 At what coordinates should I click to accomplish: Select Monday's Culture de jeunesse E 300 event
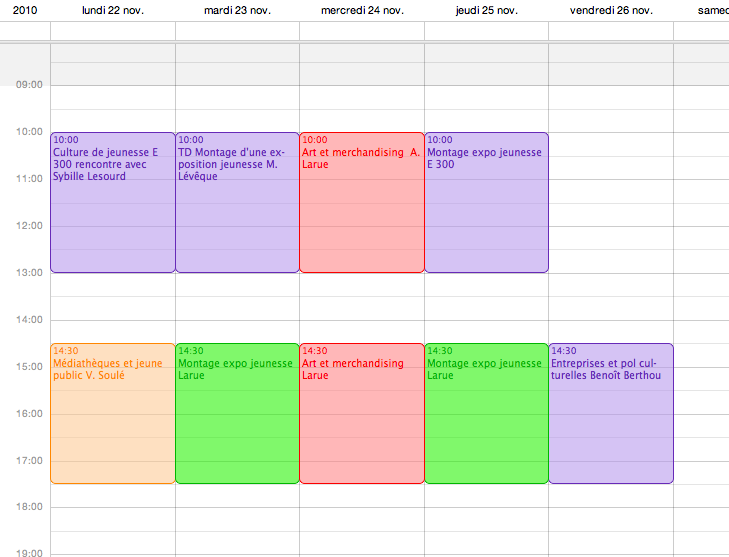pyautogui.click(x=112, y=202)
